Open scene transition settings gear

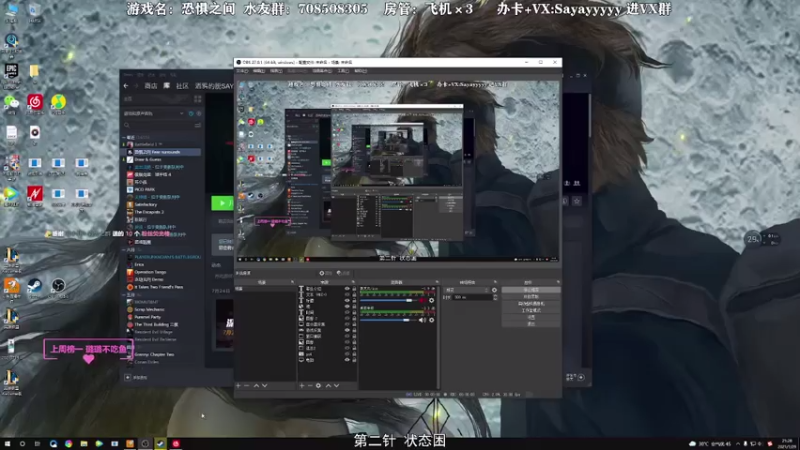(x=494, y=290)
